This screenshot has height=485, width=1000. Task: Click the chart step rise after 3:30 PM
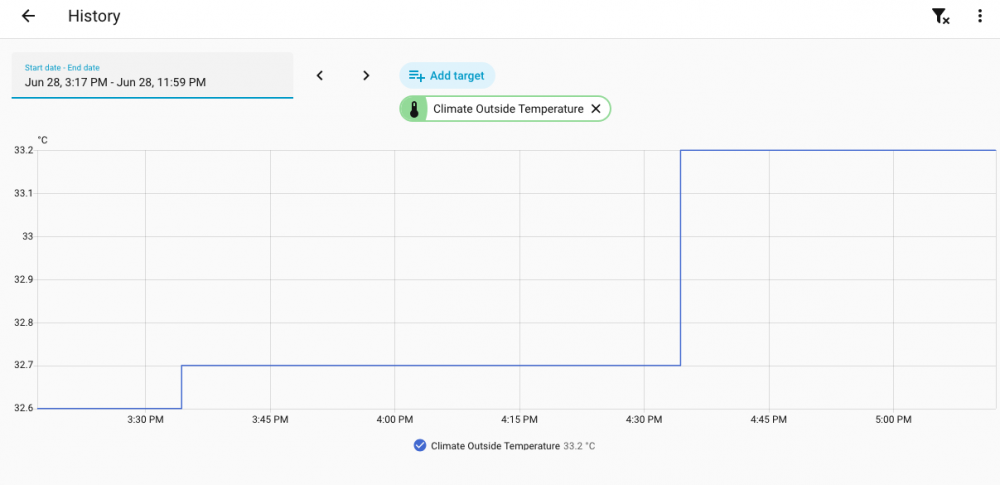pos(182,387)
